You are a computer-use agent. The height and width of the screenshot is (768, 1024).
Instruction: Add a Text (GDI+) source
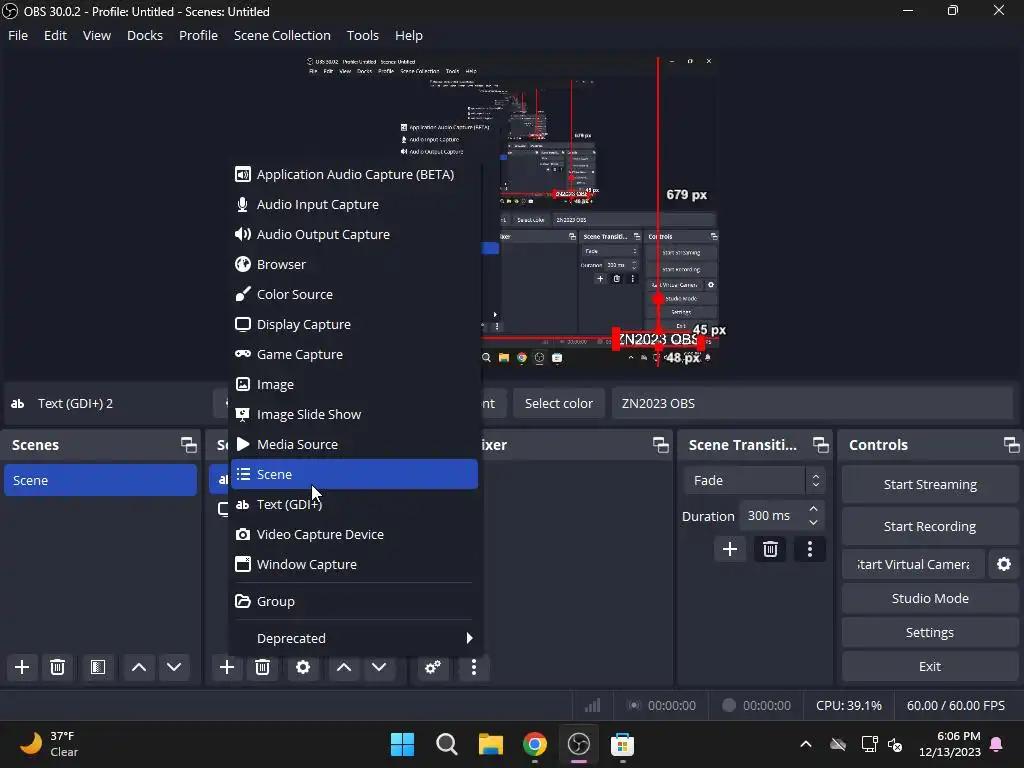(x=355, y=504)
